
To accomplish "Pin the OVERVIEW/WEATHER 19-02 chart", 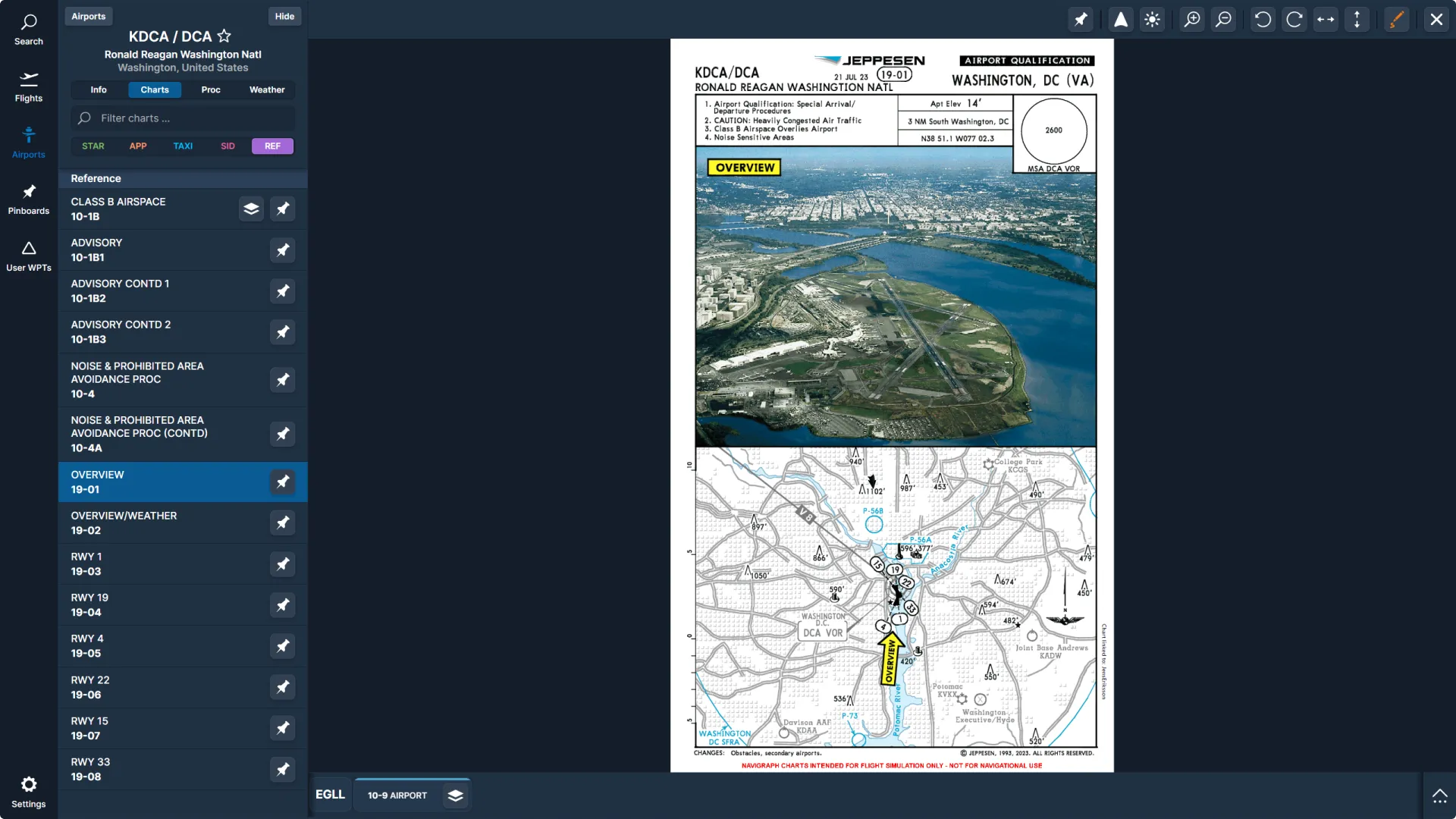I will pos(281,522).
